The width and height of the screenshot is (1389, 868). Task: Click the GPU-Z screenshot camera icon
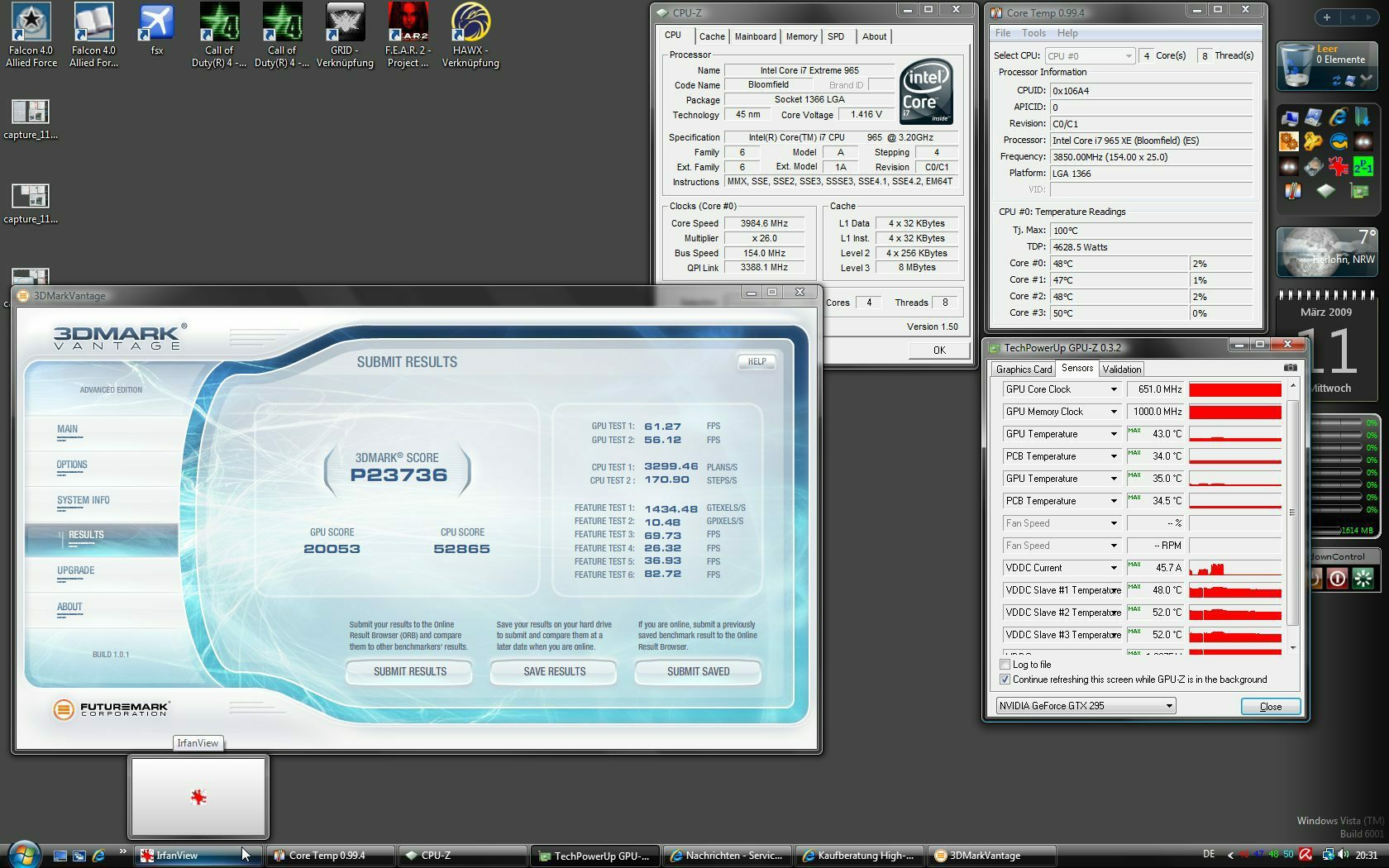click(1290, 368)
